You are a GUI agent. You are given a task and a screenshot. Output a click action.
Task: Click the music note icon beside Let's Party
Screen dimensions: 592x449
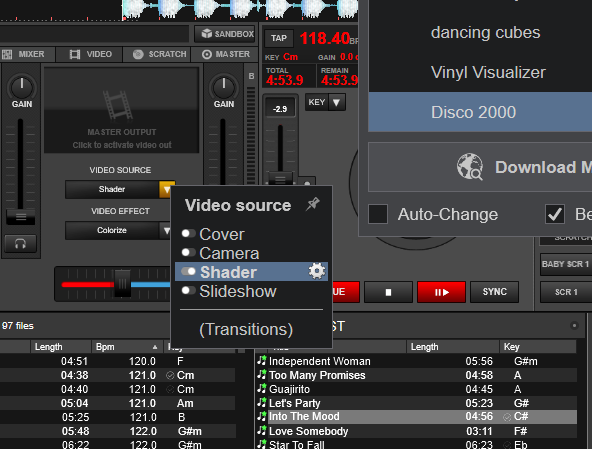click(262, 403)
